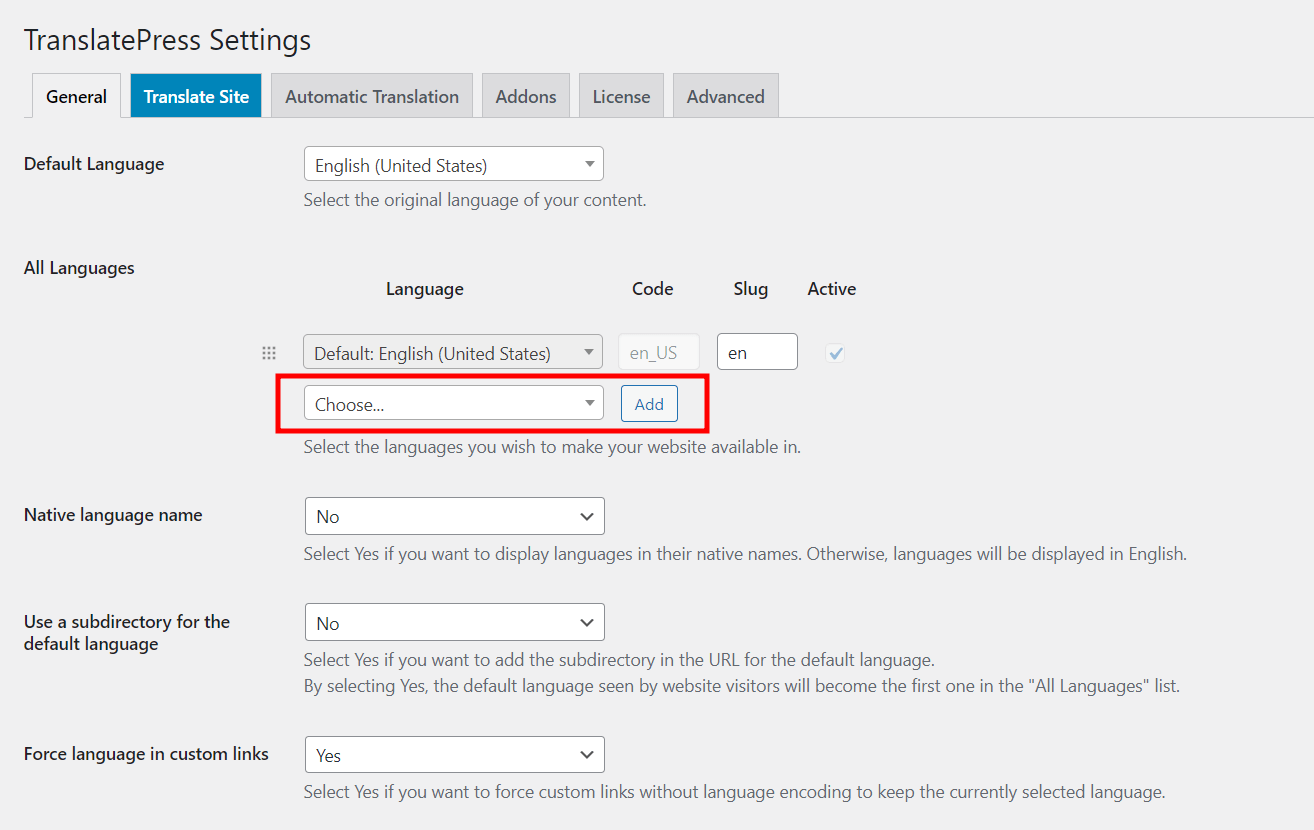Click the Language column header

[425, 289]
